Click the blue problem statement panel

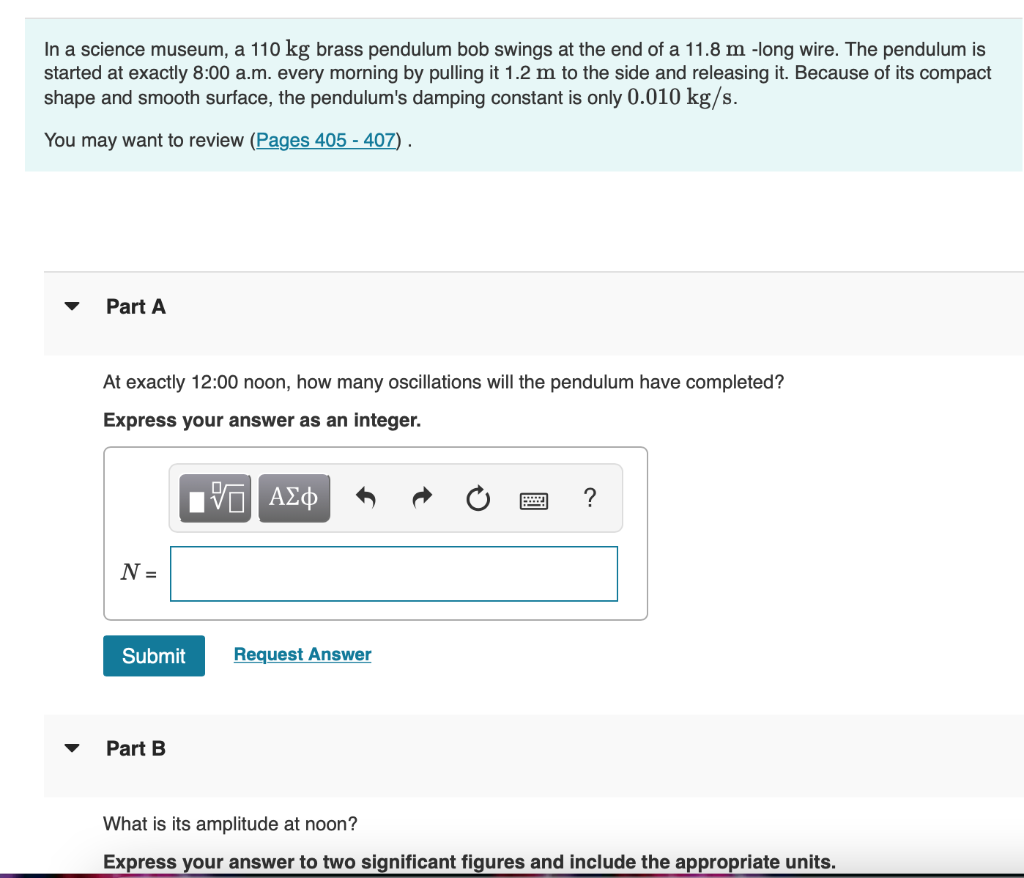pyautogui.click(x=524, y=95)
